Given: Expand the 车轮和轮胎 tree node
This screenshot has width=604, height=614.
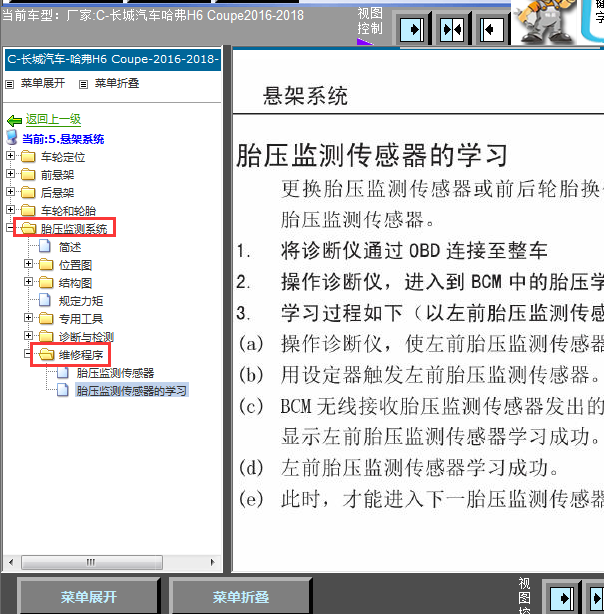Looking at the screenshot, I should pyautogui.click(x=11, y=209).
